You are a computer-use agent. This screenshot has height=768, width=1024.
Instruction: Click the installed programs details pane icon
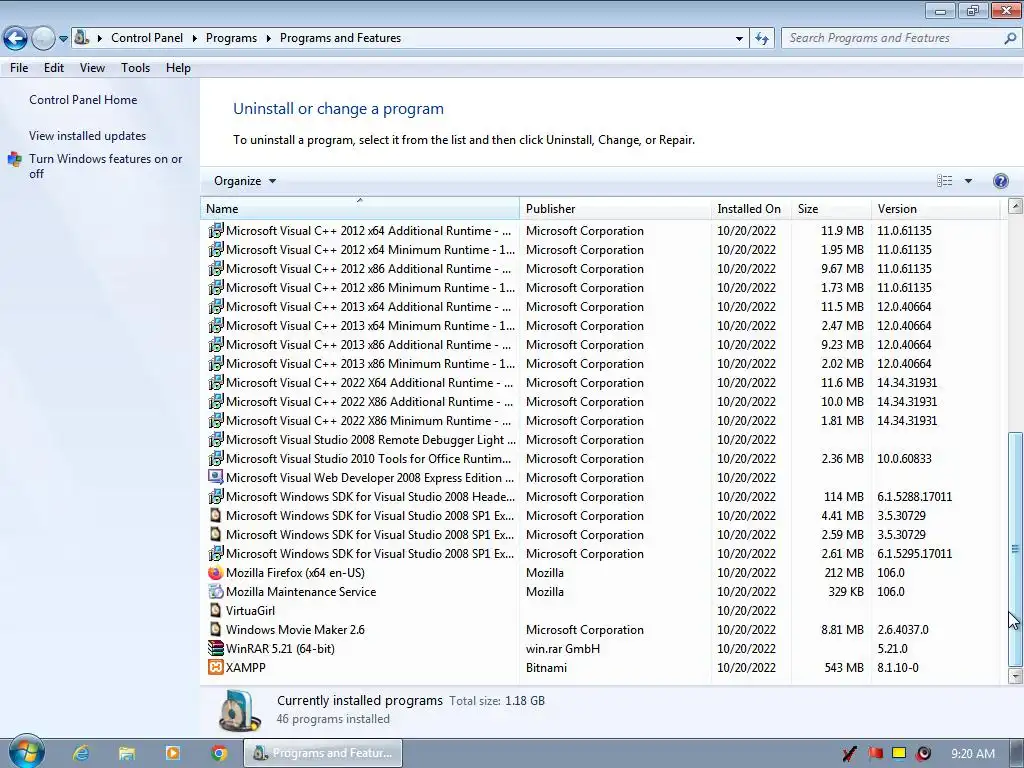(x=239, y=711)
